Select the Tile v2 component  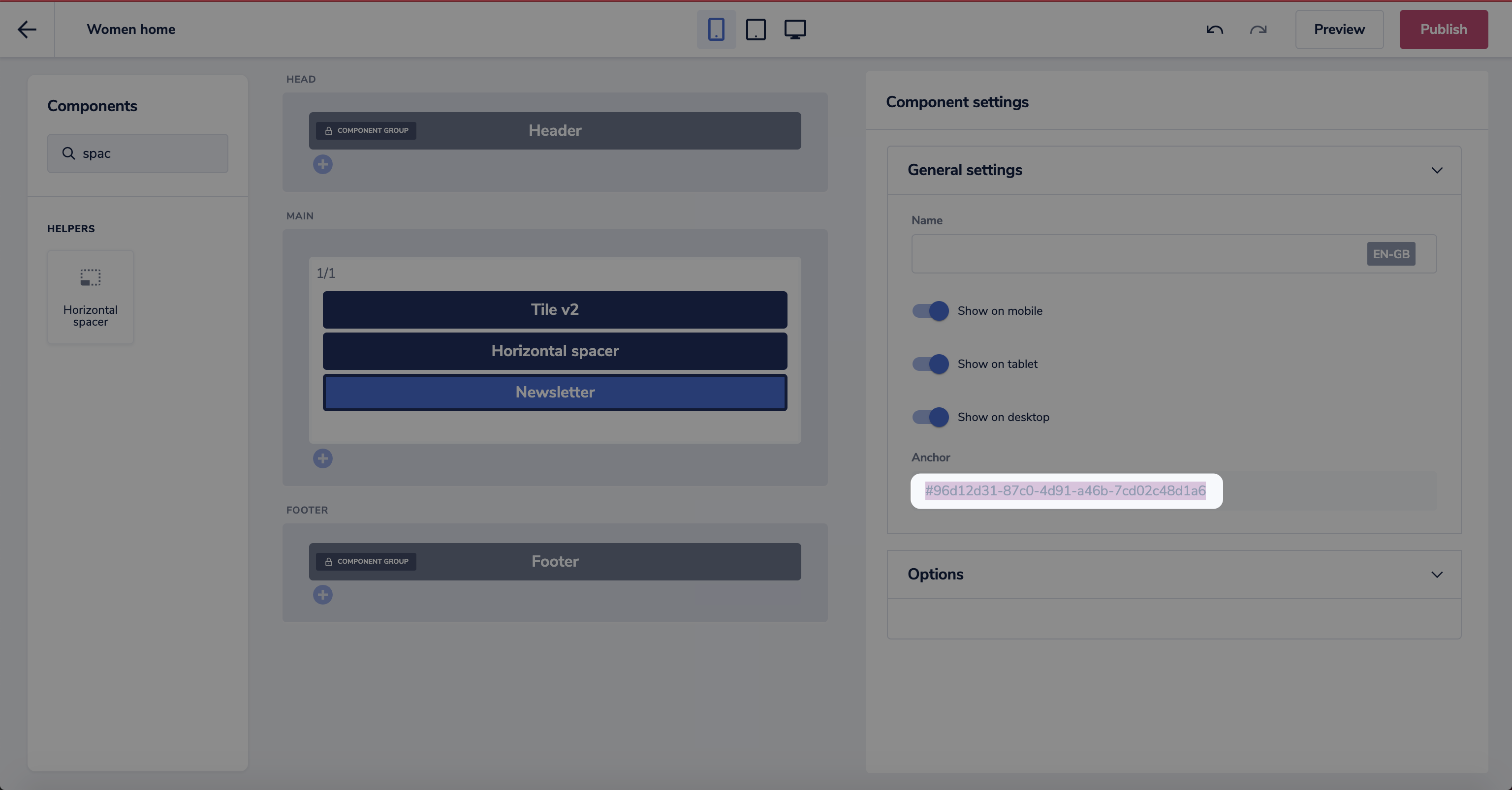tap(555, 310)
